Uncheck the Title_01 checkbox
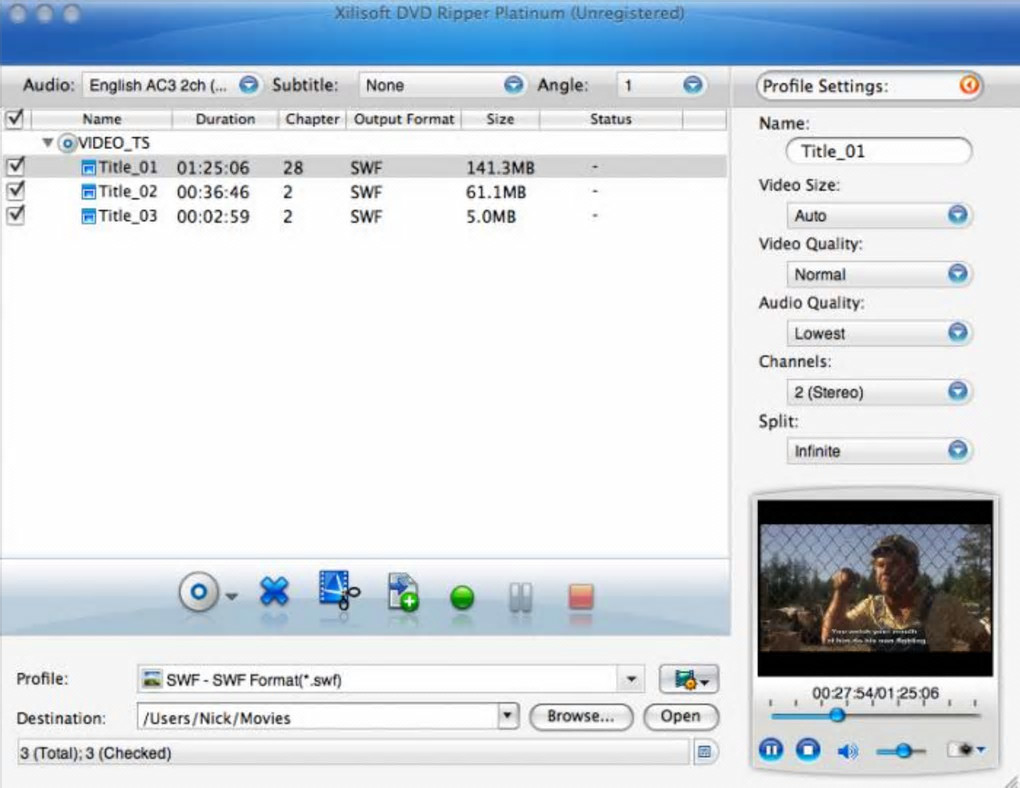The height and width of the screenshot is (788, 1020). [x=15, y=167]
